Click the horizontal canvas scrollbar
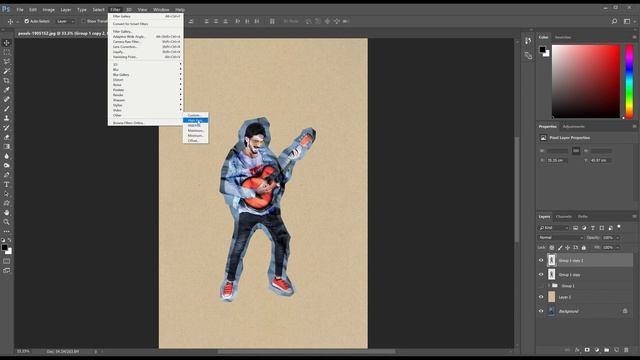 (x=306, y=351)
